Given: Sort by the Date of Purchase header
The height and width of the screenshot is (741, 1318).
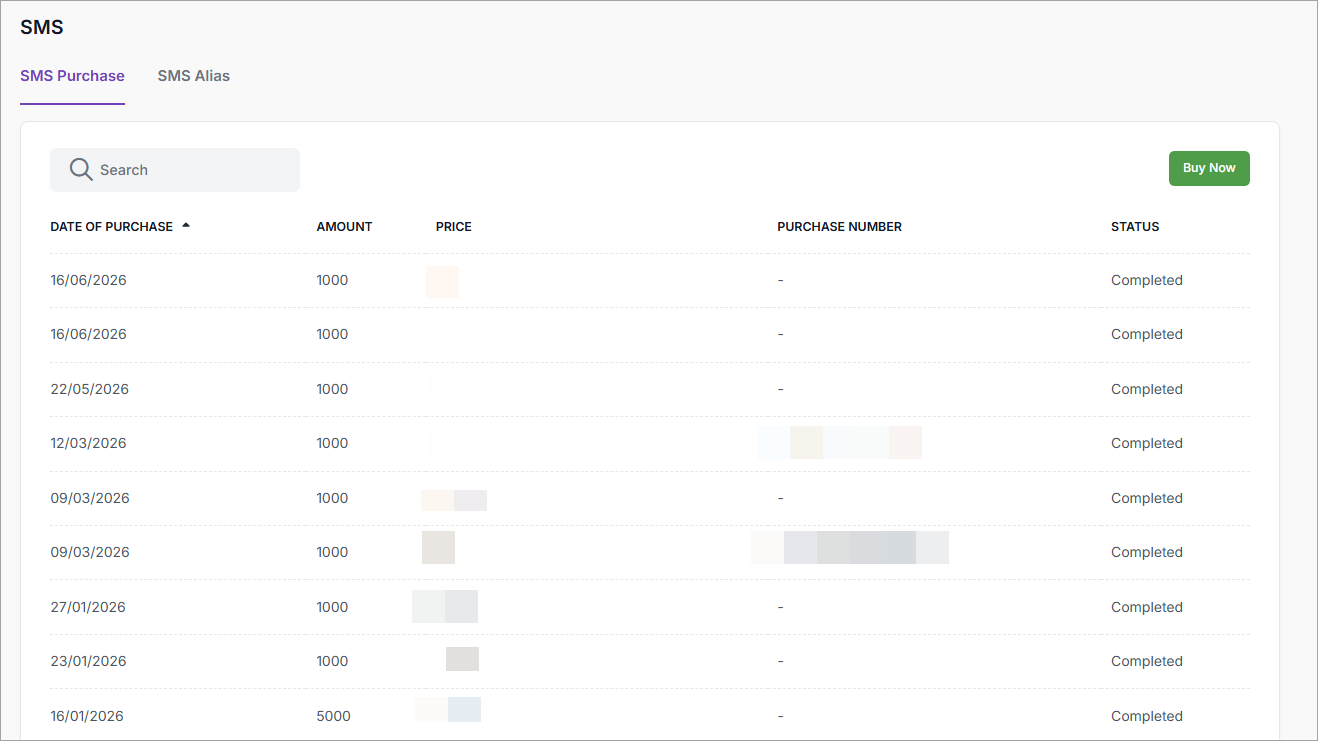Looking at the screenshot, I should click(x=112, y=227).
